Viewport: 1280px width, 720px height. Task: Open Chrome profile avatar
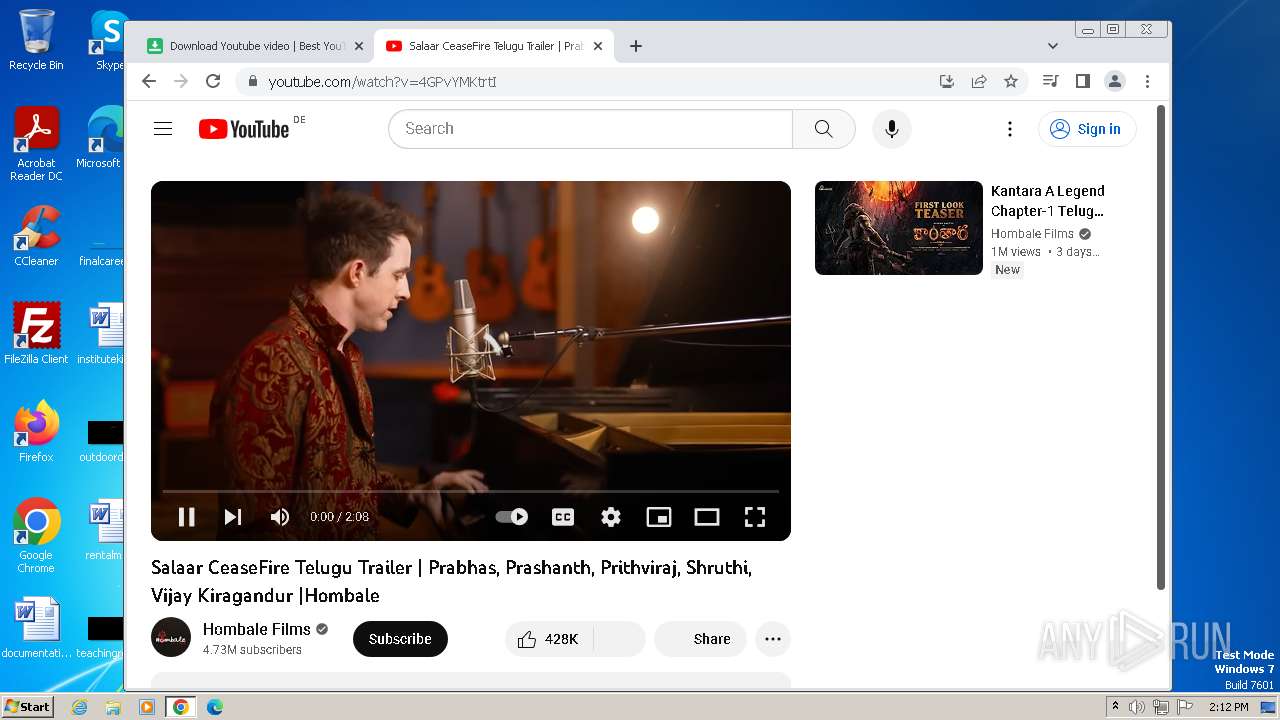[x=1115, y=82]
